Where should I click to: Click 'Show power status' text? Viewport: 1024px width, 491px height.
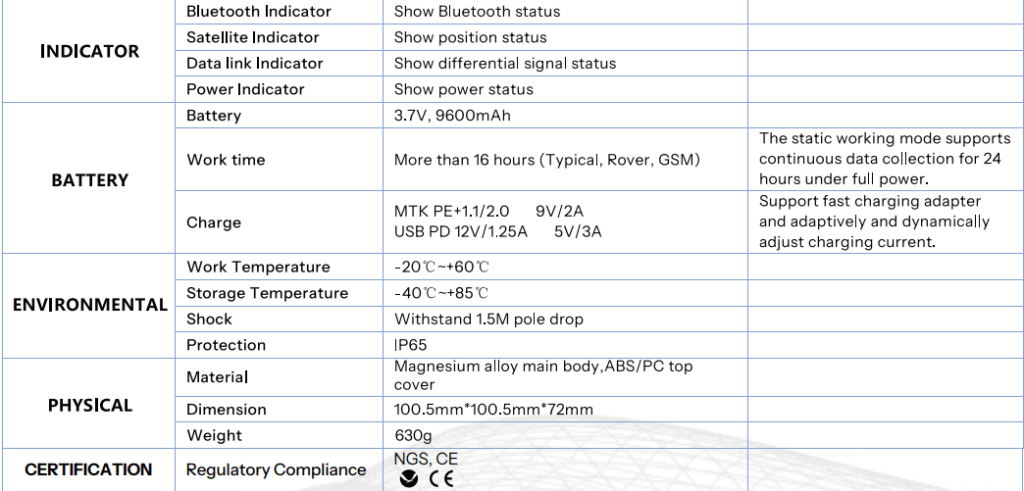point(464,89)
